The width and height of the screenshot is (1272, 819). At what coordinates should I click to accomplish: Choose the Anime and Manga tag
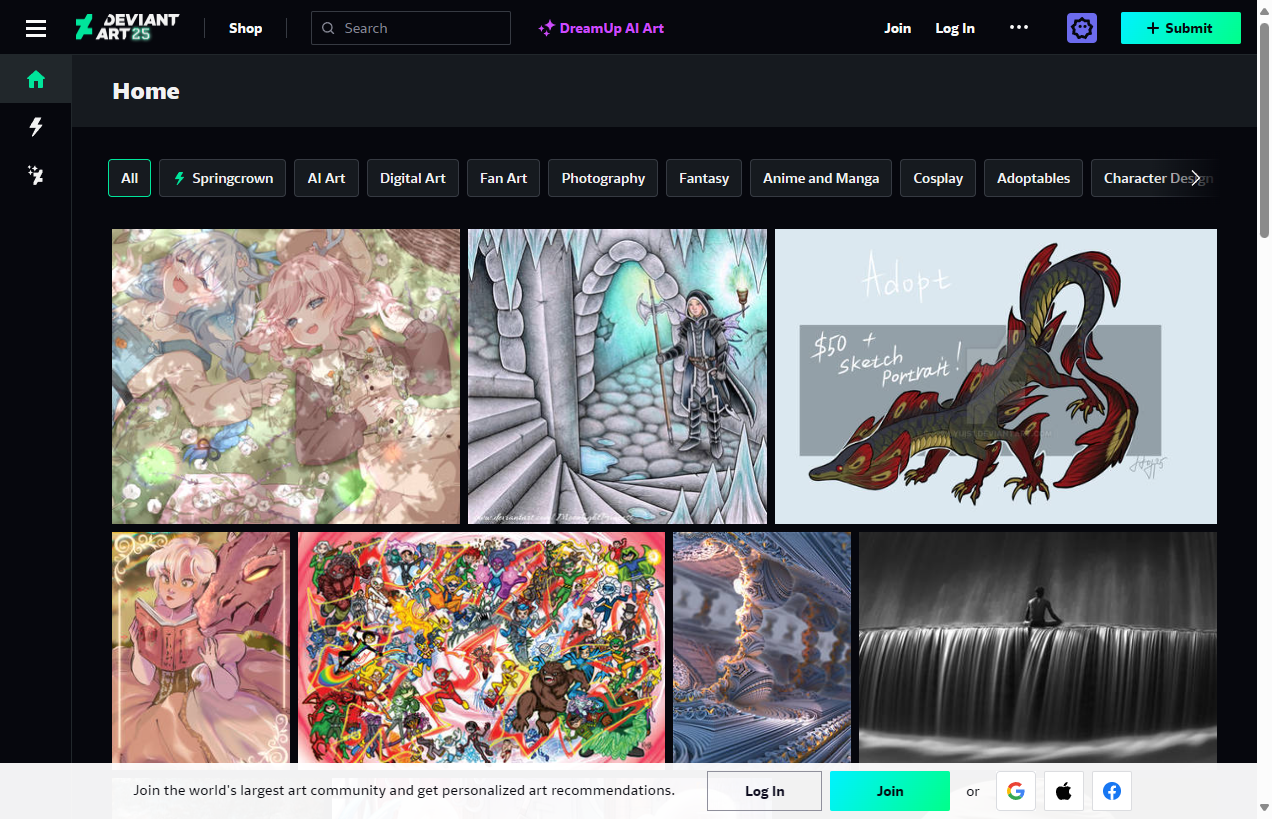tap(821, 178)
